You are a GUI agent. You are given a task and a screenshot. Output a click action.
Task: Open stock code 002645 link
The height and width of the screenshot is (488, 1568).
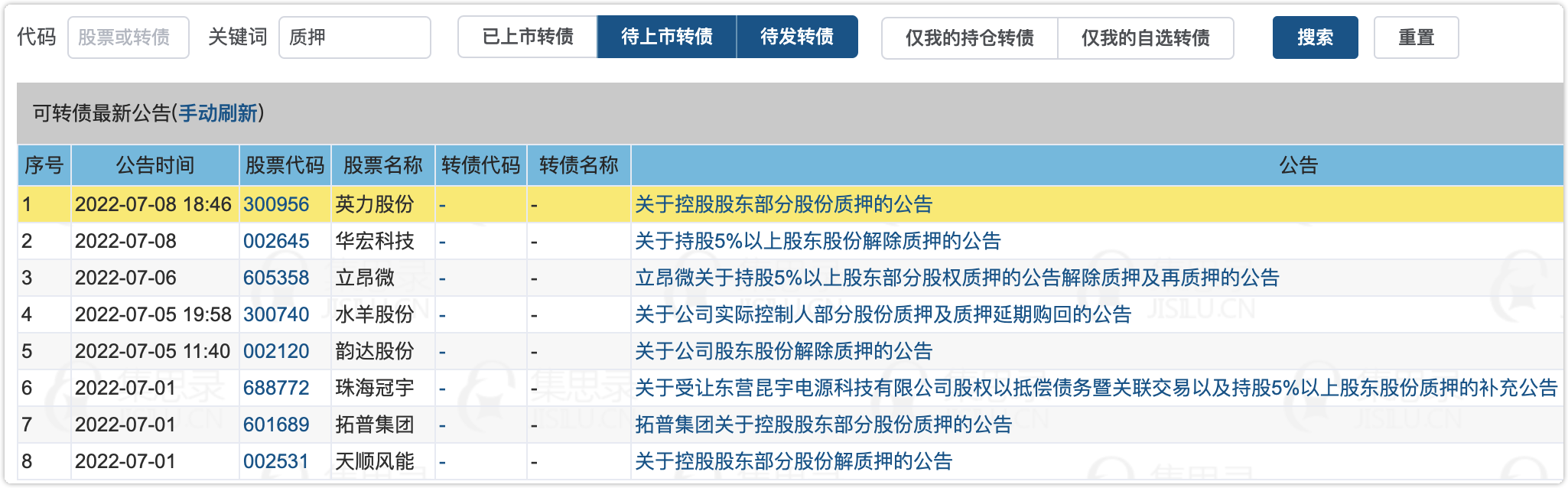(276, 241)
